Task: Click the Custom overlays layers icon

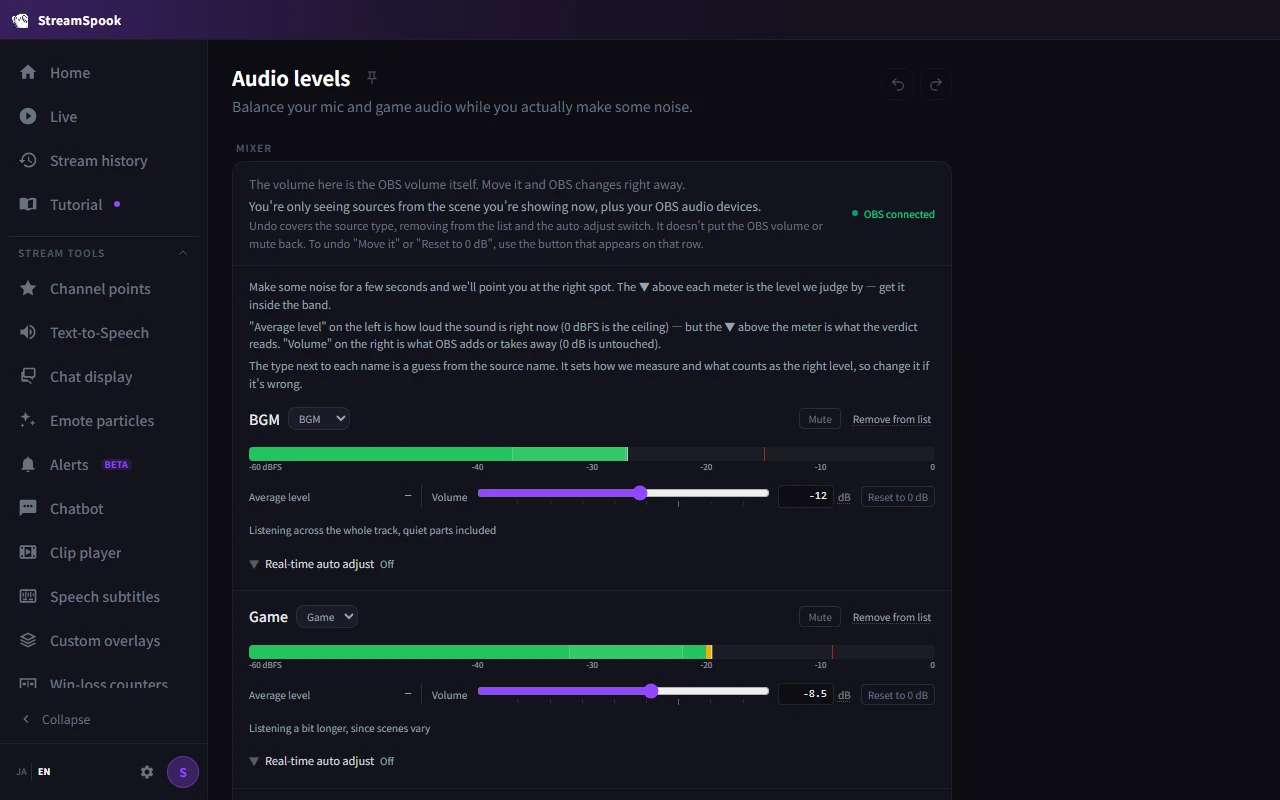Action: (x=28, y=640)
